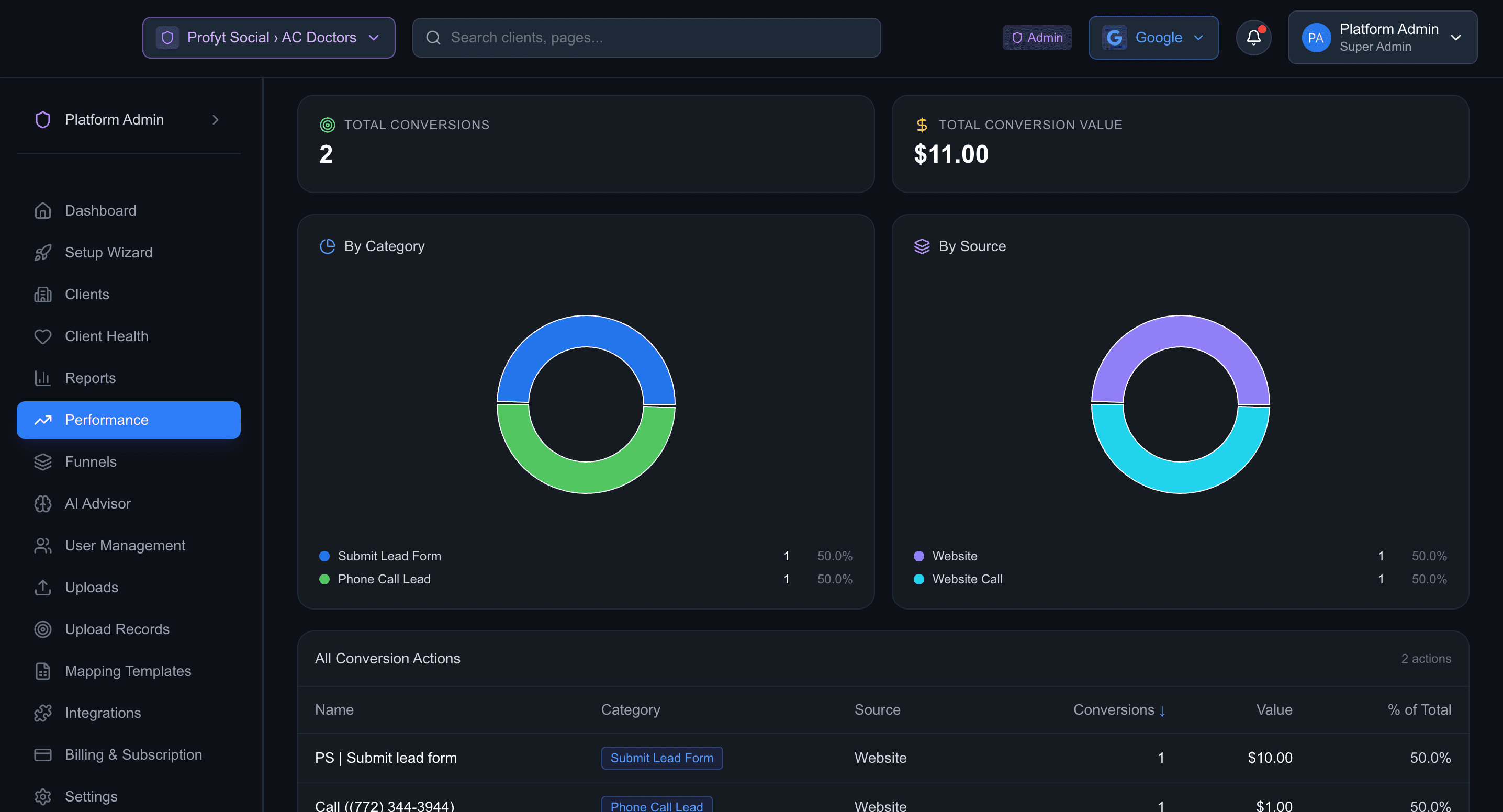Click the Admin badge button
This screenshot has height=812, width=1503.
(1037, 37)
